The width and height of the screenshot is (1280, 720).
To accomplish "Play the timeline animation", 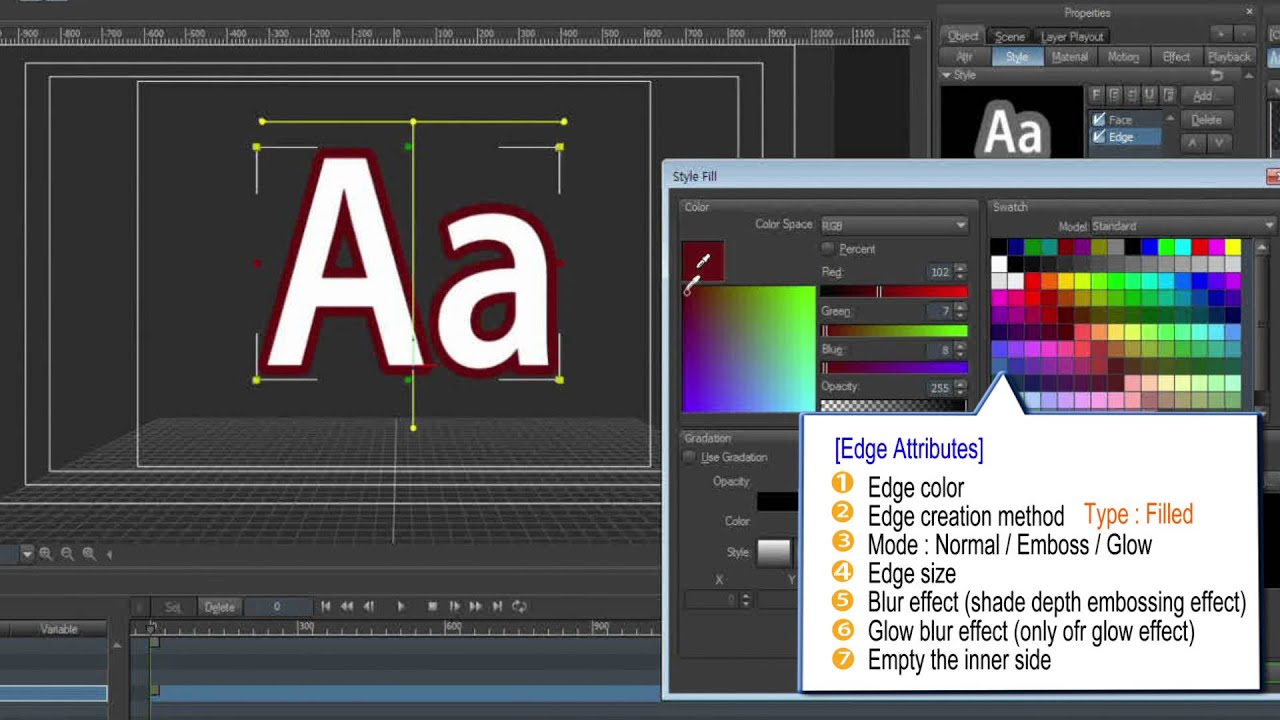I will (401, 606).
